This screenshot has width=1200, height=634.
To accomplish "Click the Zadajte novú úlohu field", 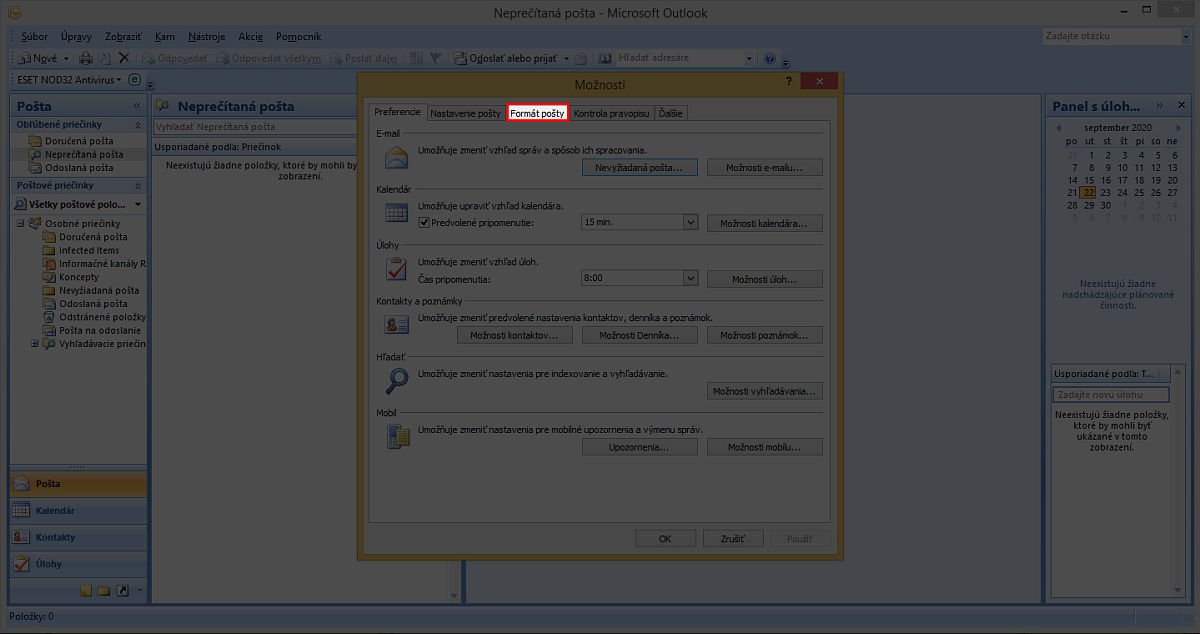I will pos(1111,395).
